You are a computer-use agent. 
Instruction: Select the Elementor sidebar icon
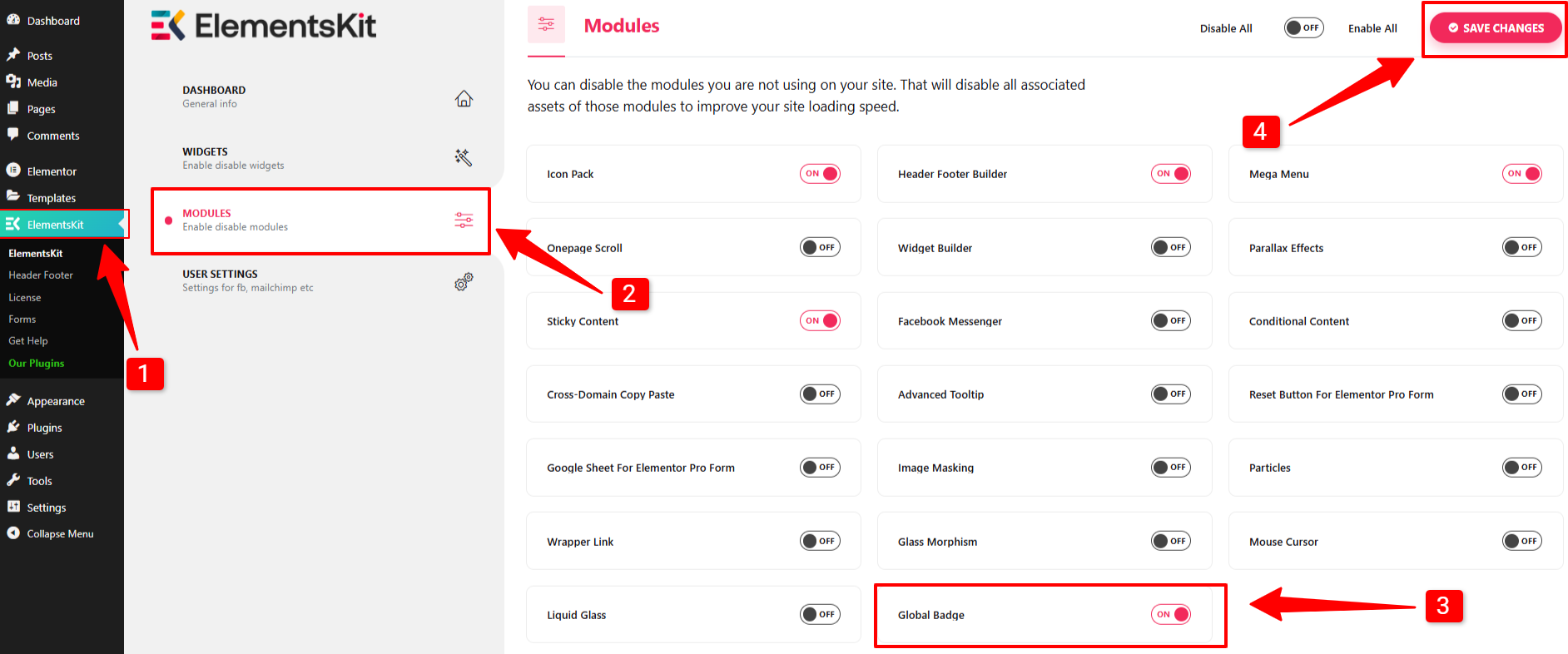pyautogui.click(x=13, y=170)
